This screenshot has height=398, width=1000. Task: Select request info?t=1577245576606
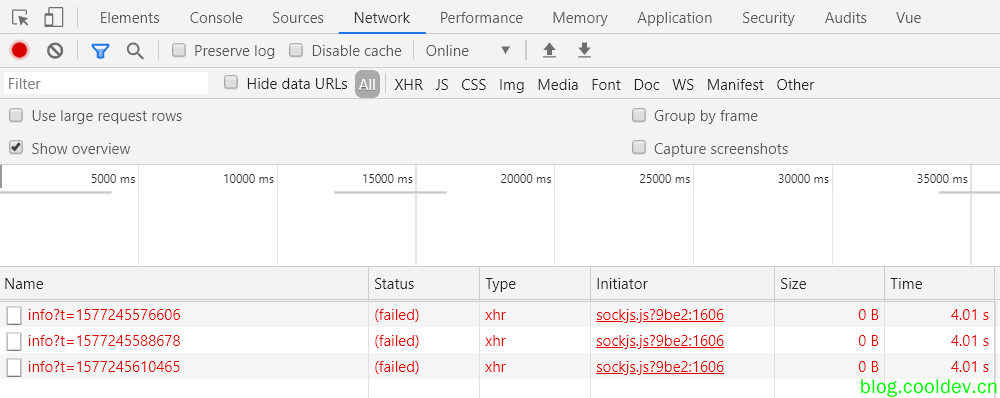104,315
